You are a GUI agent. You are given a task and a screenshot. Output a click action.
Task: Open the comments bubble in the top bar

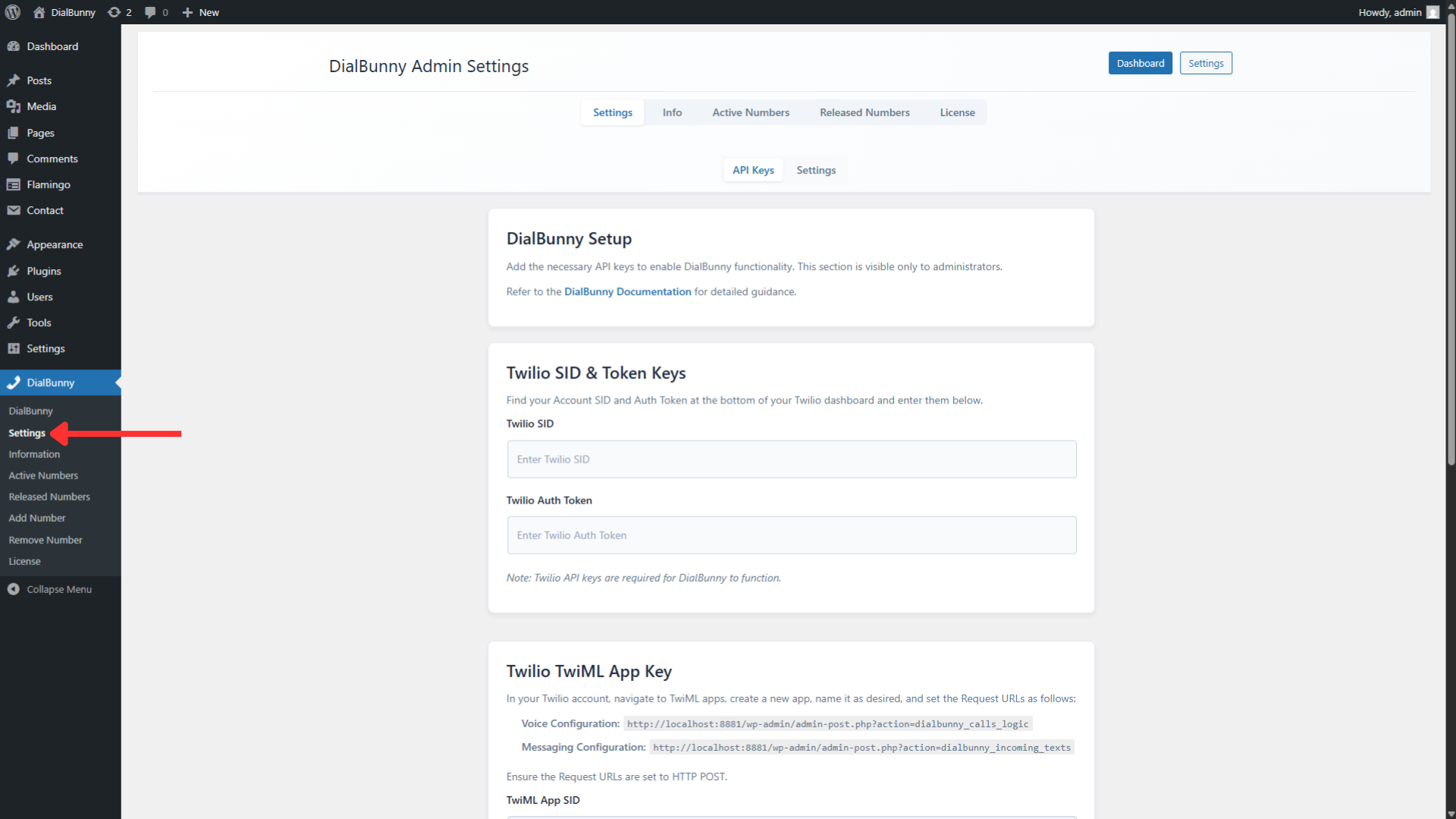pyautogui.click(x=150, y=12)
